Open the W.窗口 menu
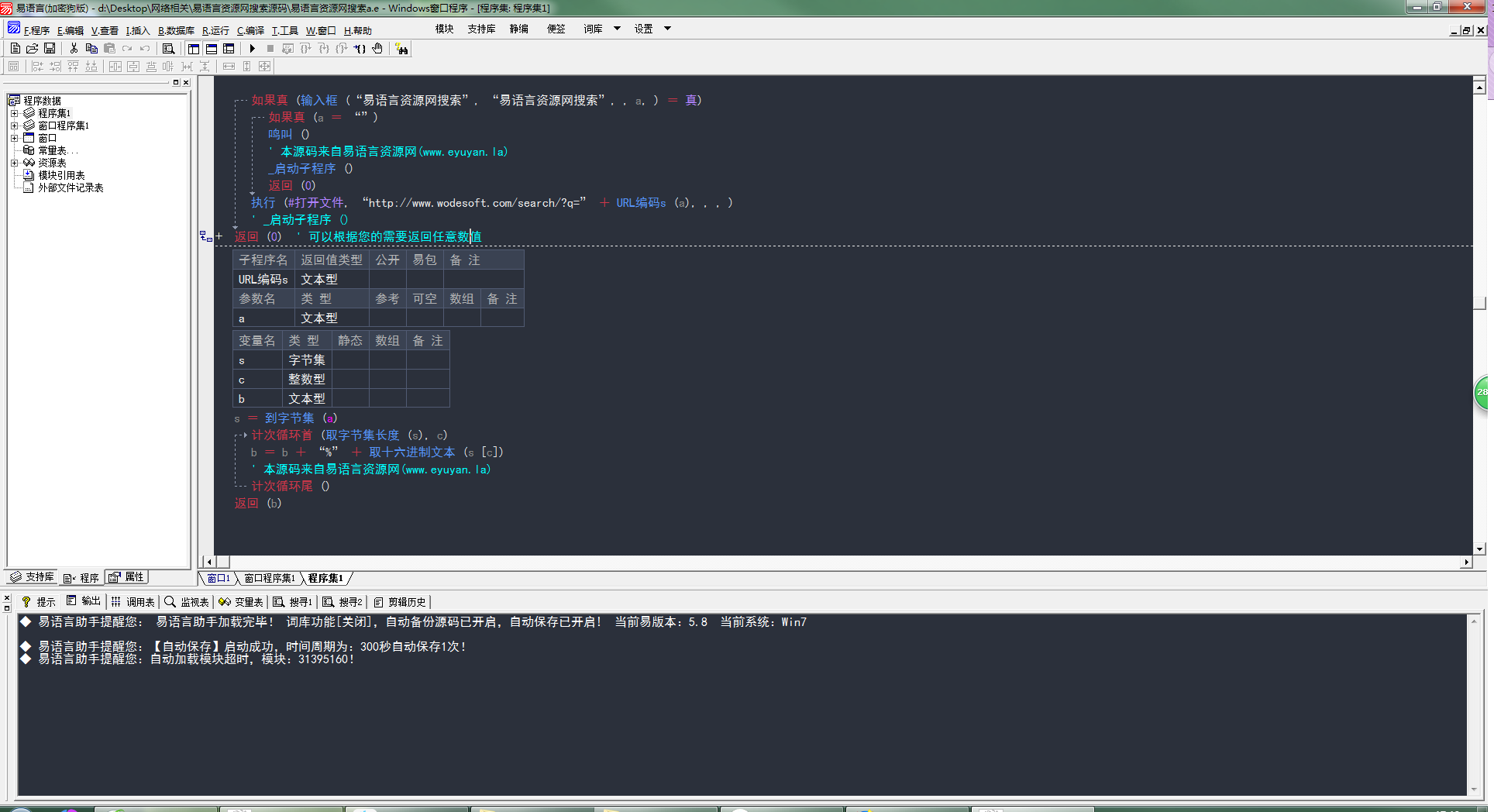This screenshot has height=812, width=1494. (321, 30)
